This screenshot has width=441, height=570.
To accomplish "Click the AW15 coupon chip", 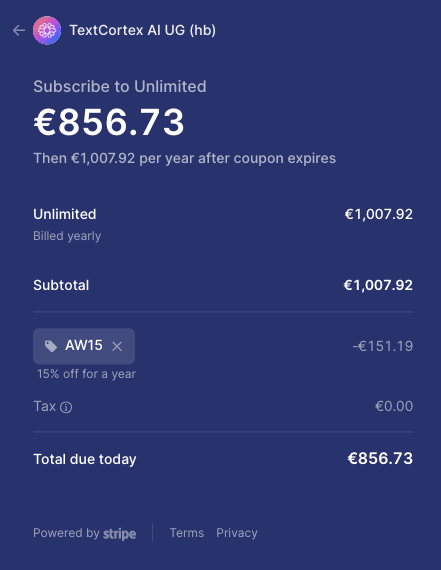I will click(x=84, y=346).
